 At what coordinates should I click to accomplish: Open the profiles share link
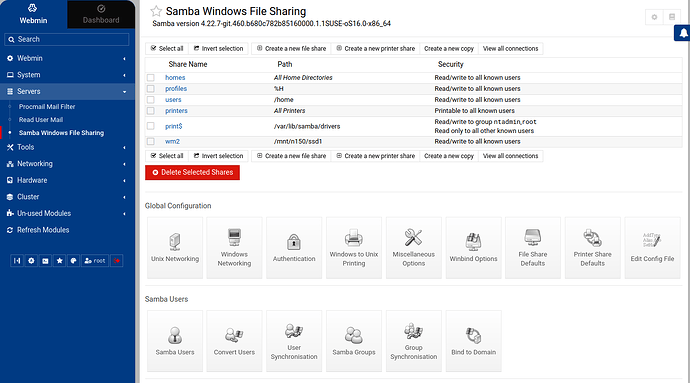[176, 88]
